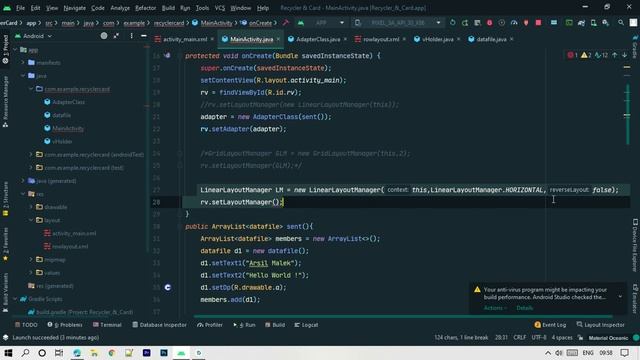Close the MainActivity.java tab

tap(278, 39)
